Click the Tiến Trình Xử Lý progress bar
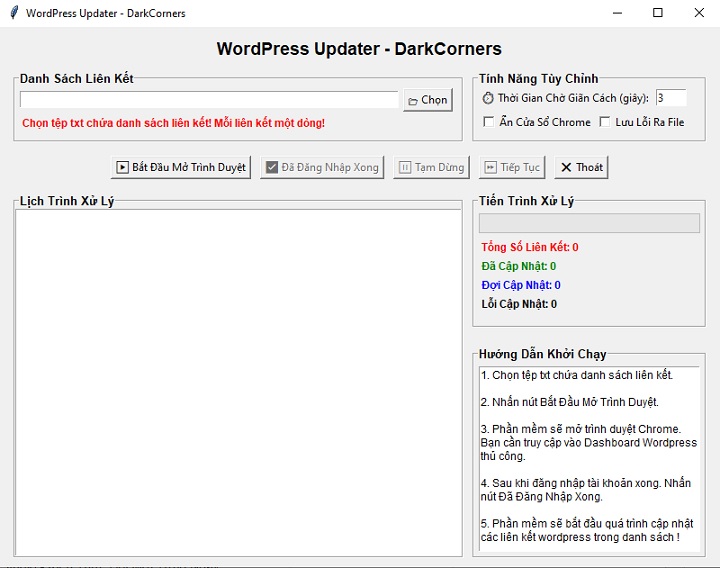The height and width of the screenshot is (568, 720). tap(589, 223)
